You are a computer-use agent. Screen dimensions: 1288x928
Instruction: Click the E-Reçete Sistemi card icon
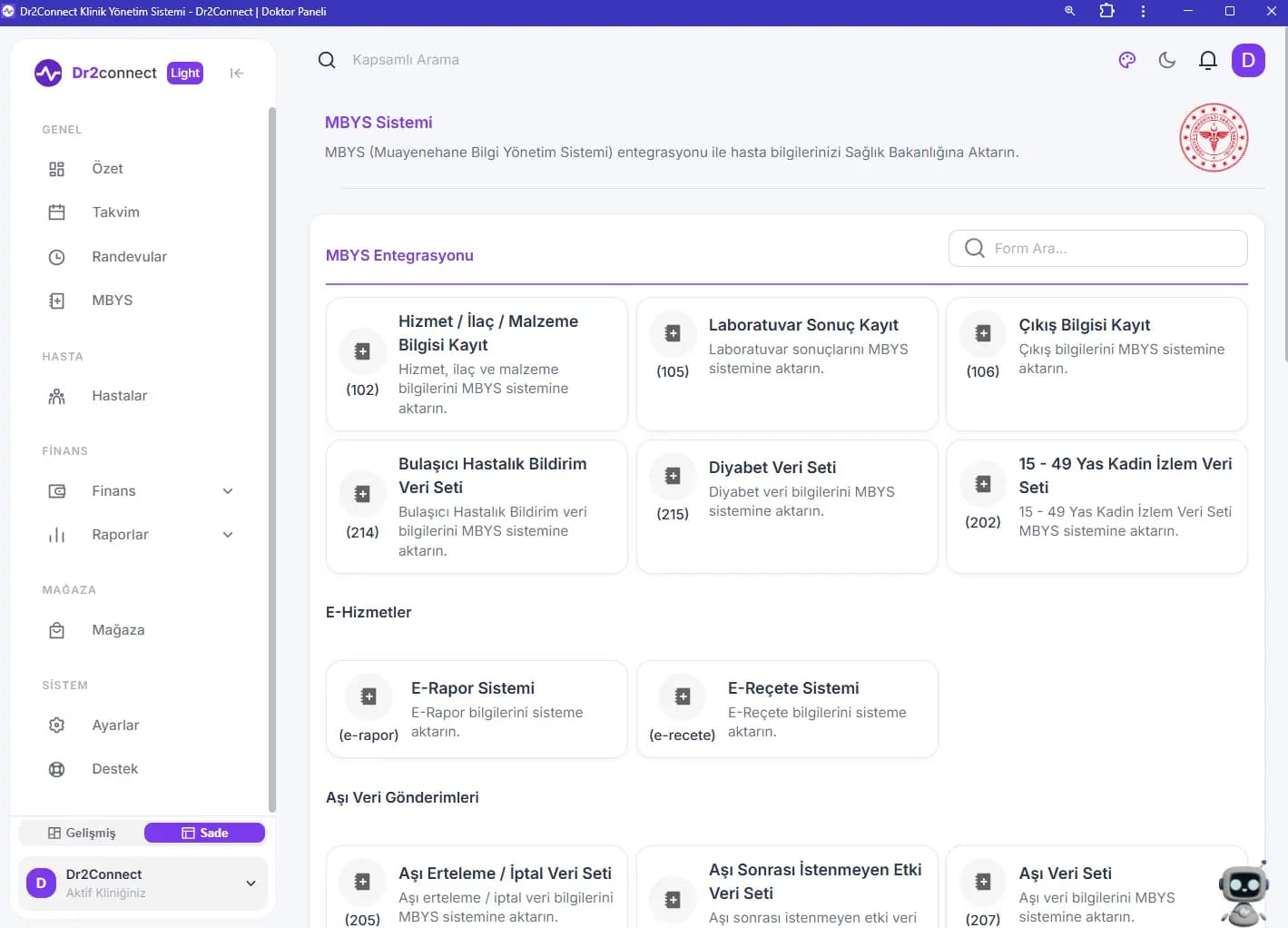point(683,696)
